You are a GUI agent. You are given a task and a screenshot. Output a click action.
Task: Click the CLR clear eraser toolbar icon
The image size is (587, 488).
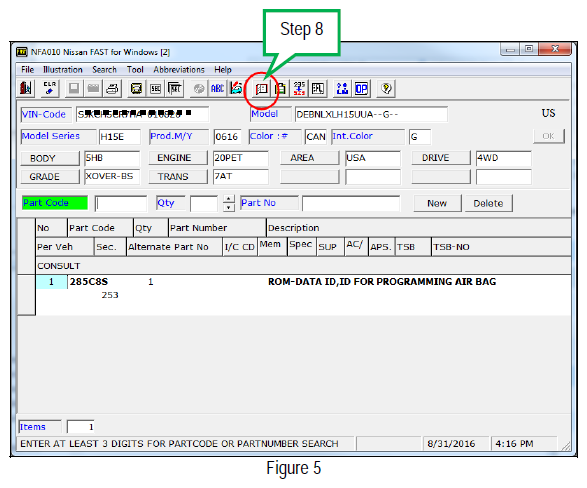(x=49, y=89)
